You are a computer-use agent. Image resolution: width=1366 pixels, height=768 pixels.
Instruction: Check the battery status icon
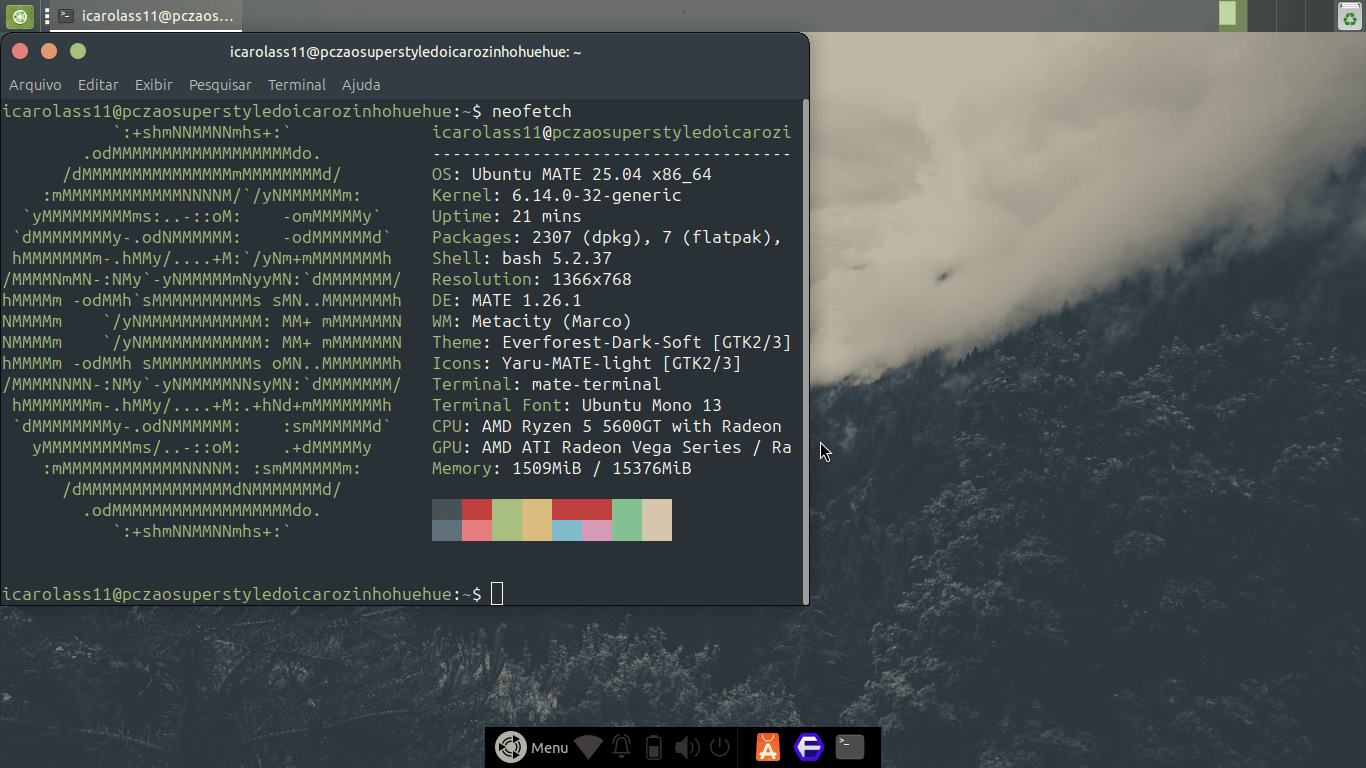pos(654,747)
